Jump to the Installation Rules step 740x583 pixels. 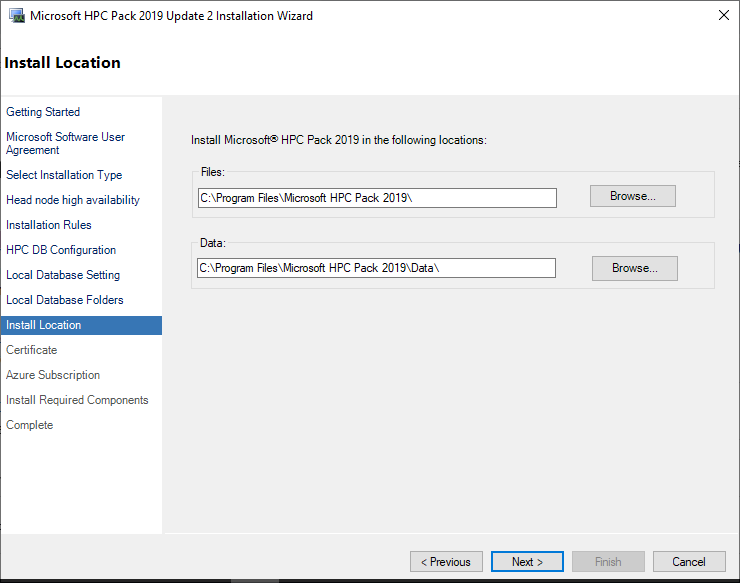click(x=49, y=225)
